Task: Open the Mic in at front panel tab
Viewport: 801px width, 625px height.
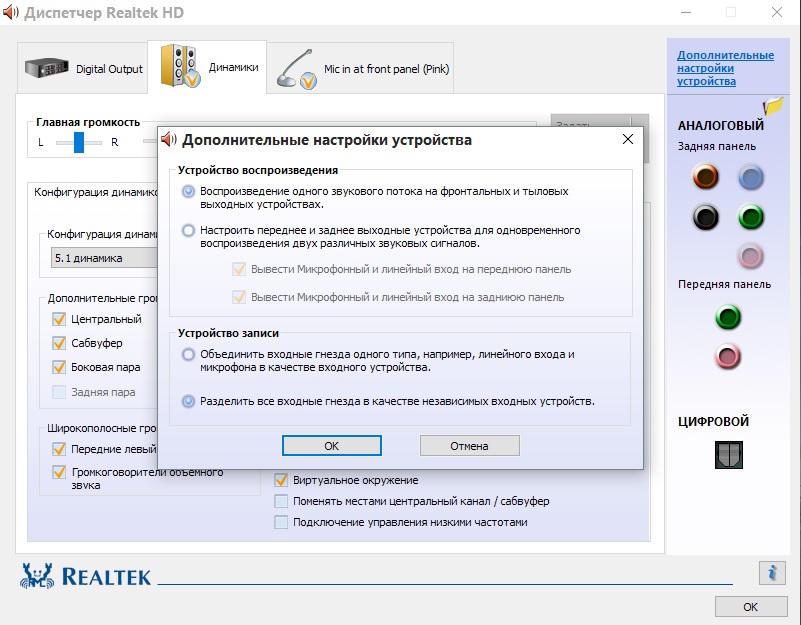Action: [x=361, y=68]
